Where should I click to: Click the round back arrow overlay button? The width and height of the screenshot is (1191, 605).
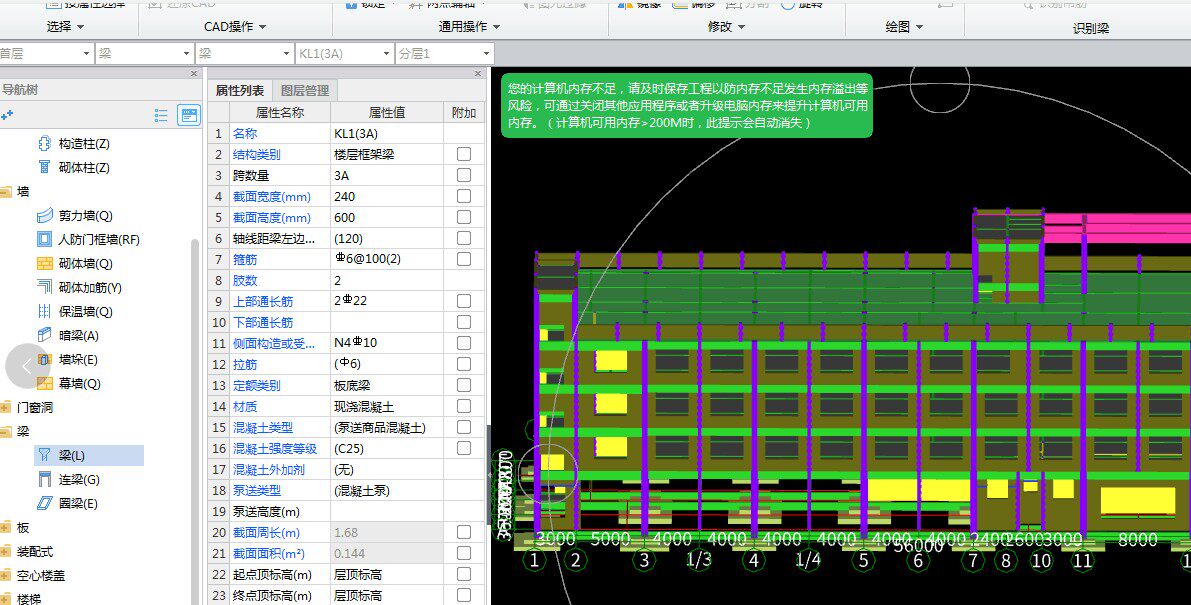(x=27, y=367)
